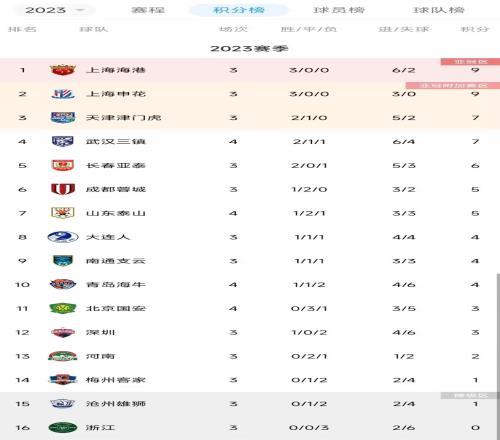Click 北京国安's 0/3/1 record
Image resolution: width=500 pixels, height=440 pixels.
[x=309, y=309]
